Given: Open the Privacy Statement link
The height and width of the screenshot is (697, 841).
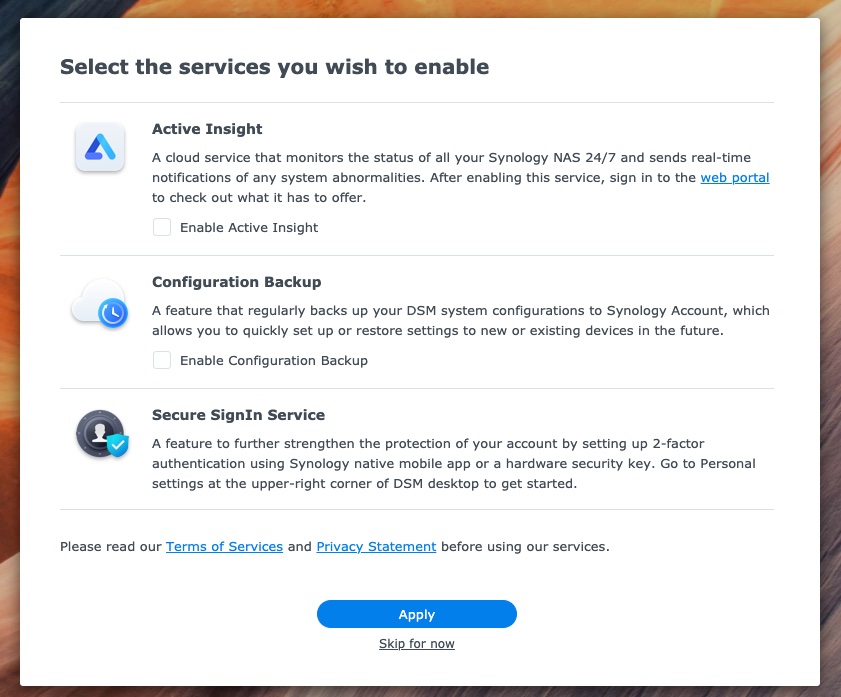Looking at the screenshot, I should (x=376, y=546).
